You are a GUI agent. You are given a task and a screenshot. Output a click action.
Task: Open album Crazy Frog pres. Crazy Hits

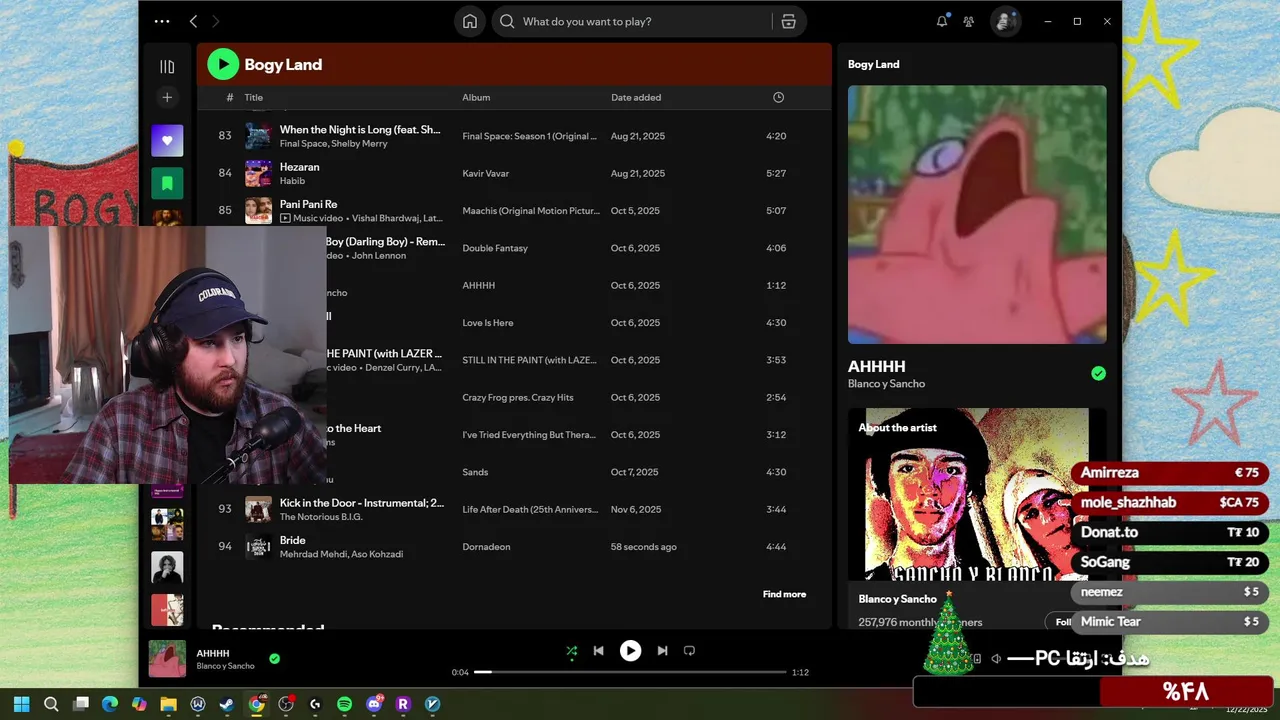518,397
